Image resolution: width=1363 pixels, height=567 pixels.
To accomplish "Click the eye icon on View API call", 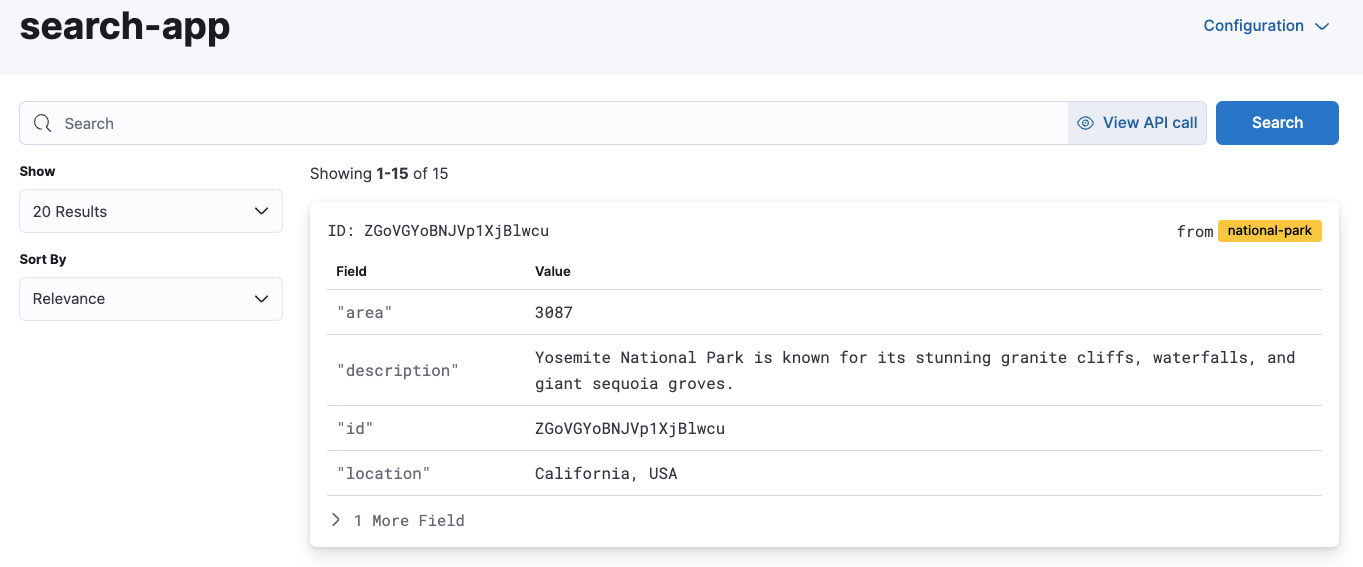I will [x=1085, y=123].
